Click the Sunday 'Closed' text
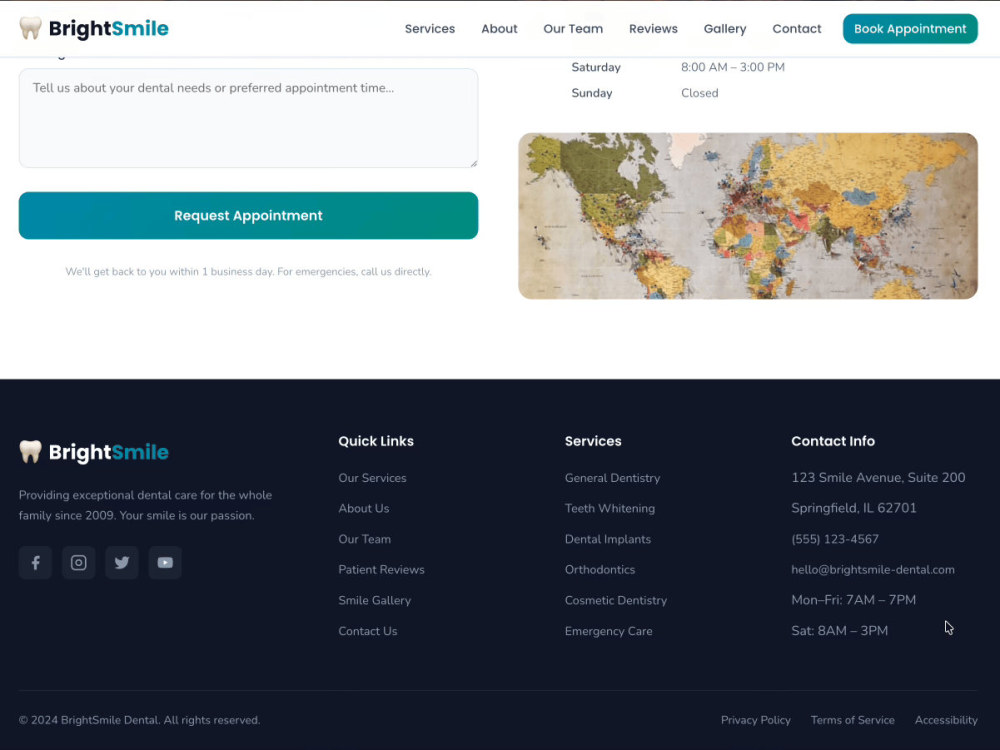Image resolution: width=1000 pixels, height=750 pixels. pyautogui.click(x=699, y=93)
